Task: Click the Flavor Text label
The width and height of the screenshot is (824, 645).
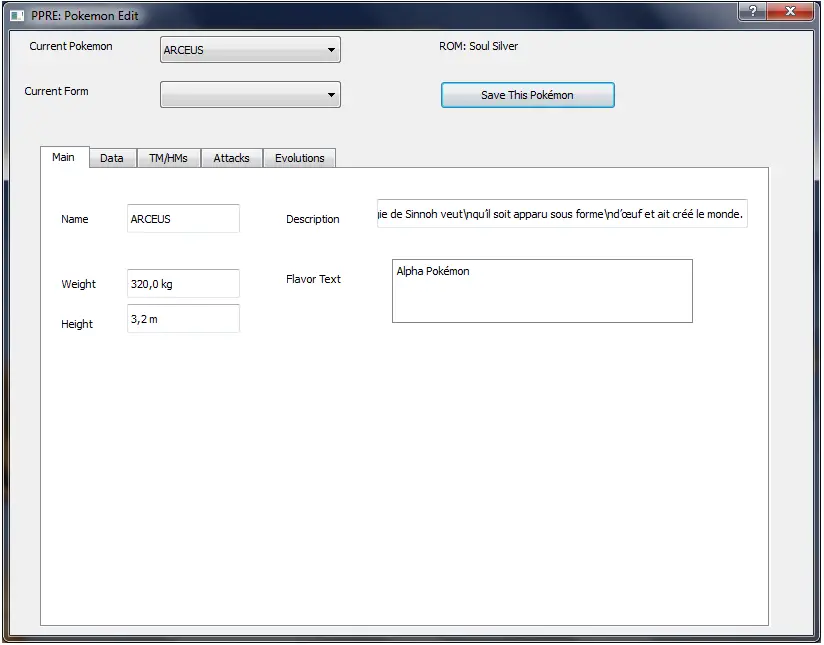Action: [x=313, y=279]
